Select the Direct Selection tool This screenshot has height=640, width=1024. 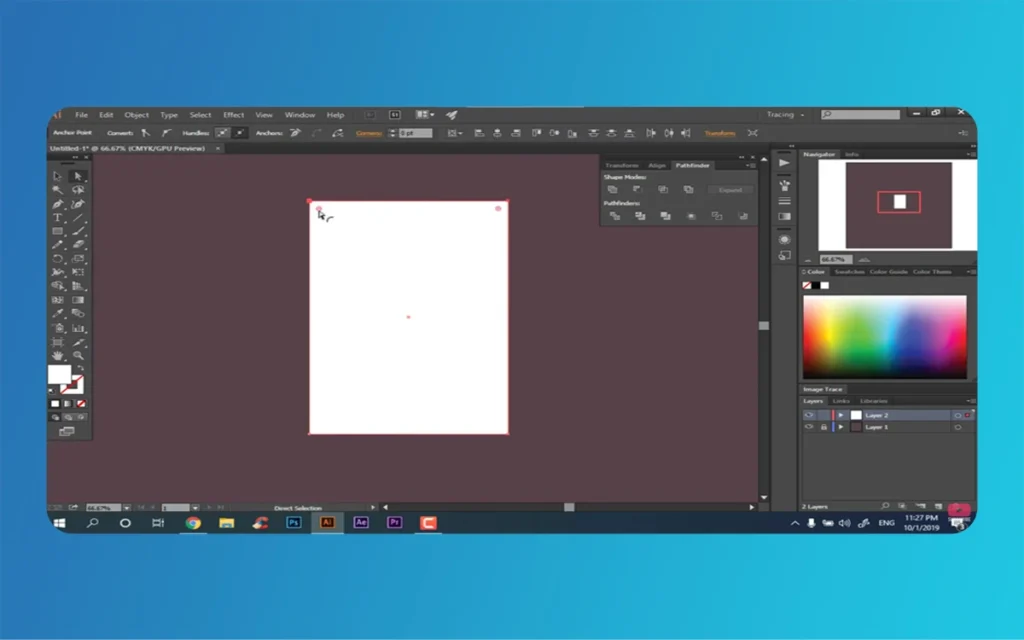click(x=77, y=176)
